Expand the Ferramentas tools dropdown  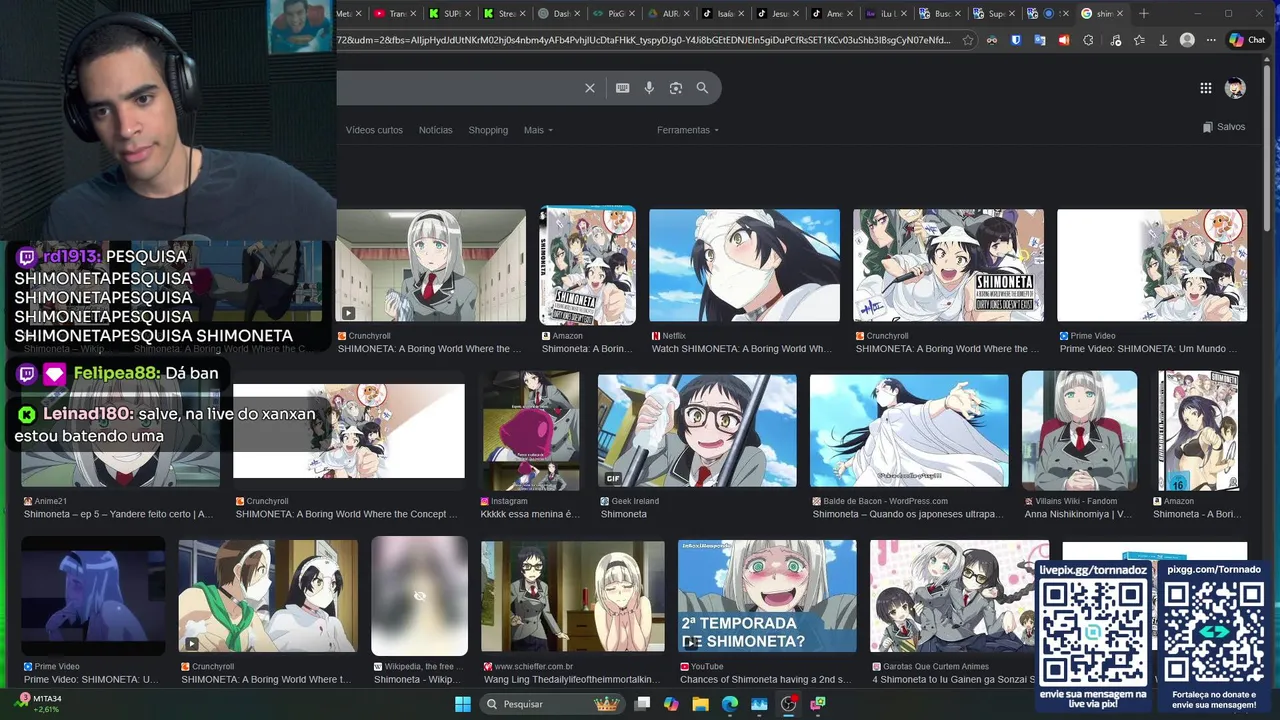(688, 130)
